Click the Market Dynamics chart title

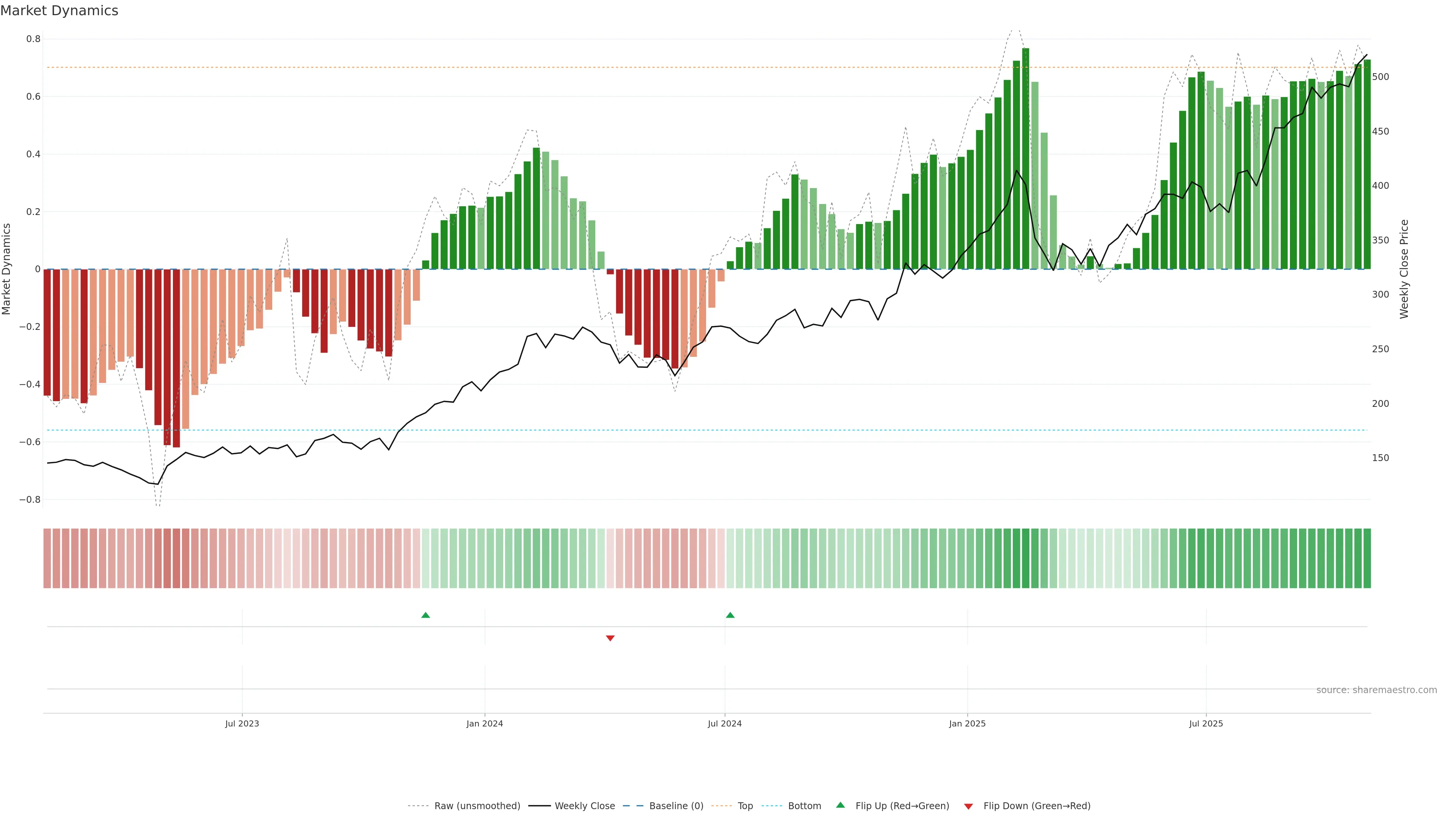[x=60, y=11]
